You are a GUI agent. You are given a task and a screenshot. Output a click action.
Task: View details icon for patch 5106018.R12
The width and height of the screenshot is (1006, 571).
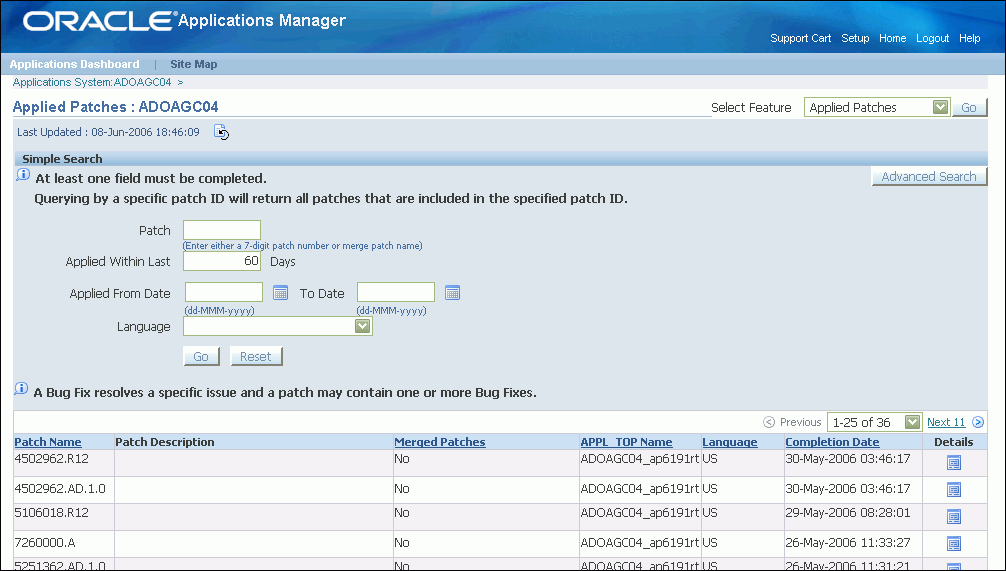(954, 517)
